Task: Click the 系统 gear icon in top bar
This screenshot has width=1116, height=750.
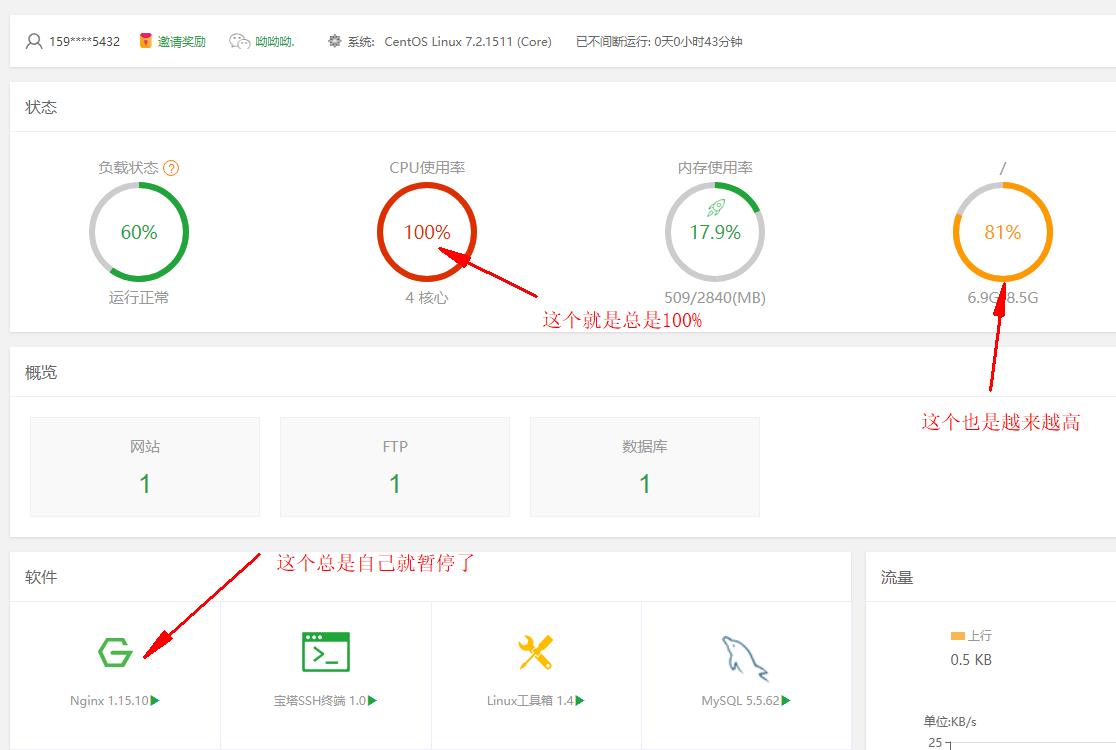Action: 334,41
